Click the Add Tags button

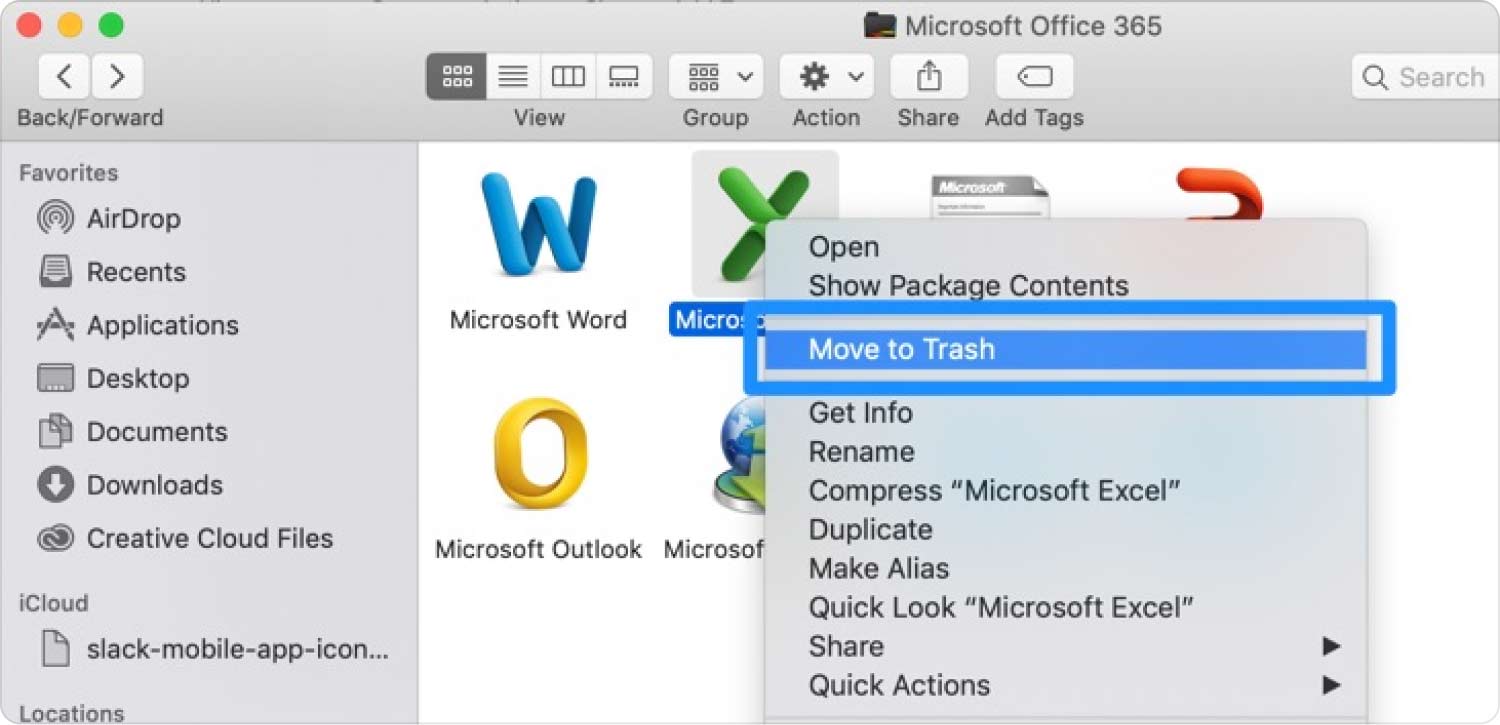(1034, 76)
